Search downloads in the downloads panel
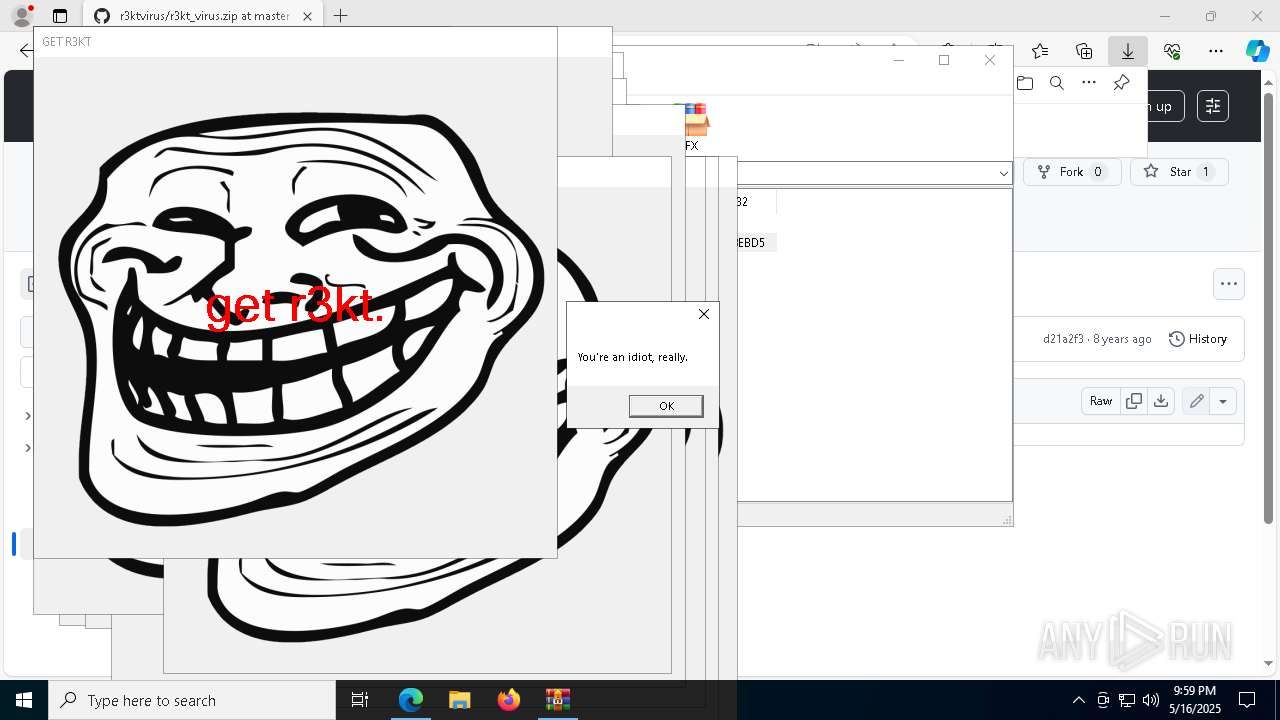 [x=1057, y=83]
